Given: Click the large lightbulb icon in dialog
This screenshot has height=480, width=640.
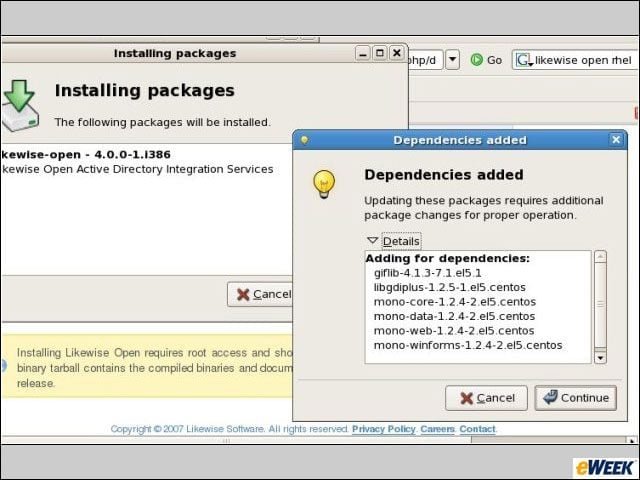Looking at the screenshot, I should click(324, 184).
